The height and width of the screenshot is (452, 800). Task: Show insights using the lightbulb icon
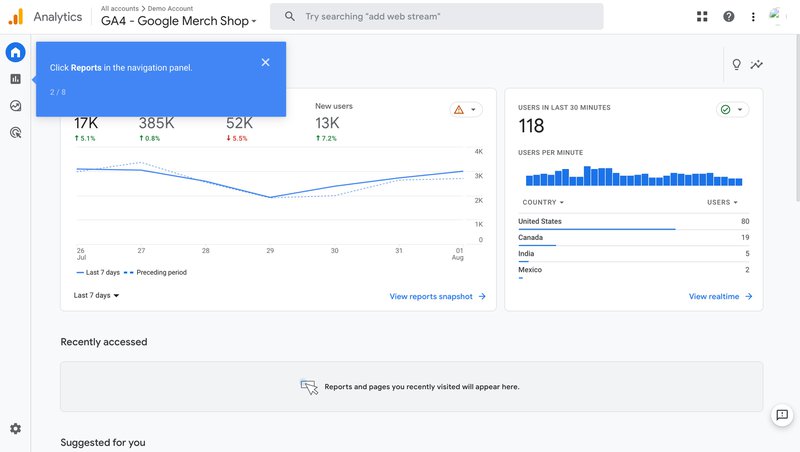[737, 65]
